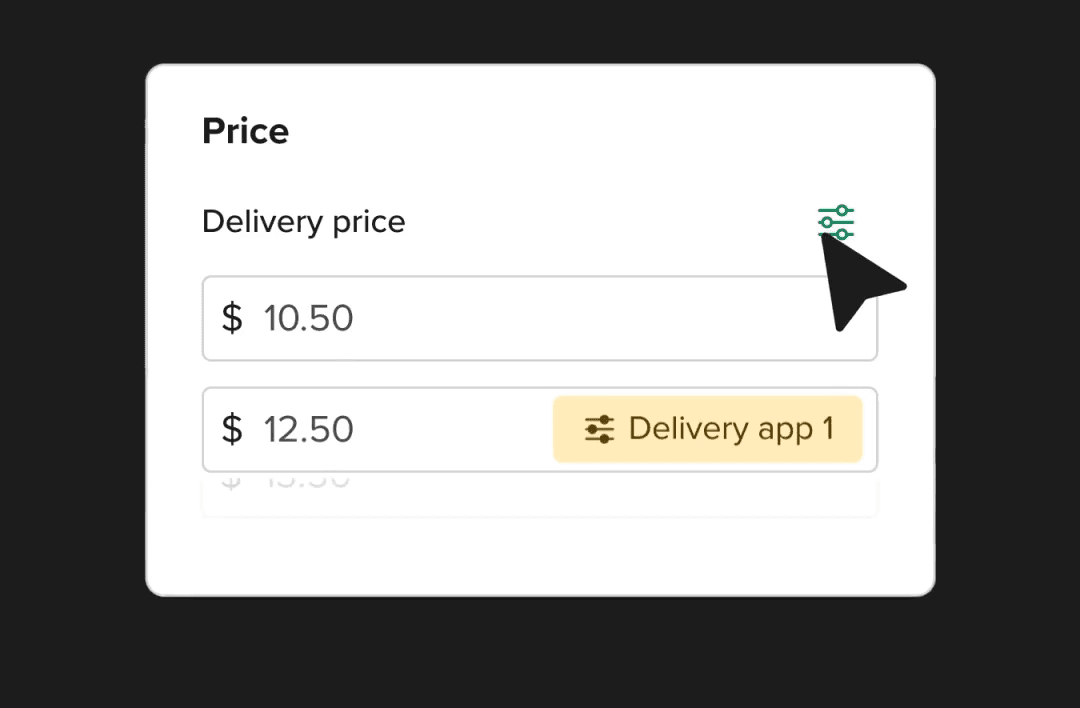The image size is (1080, 708).
Task: Select the Price section heading
Action: coord(245,130)
